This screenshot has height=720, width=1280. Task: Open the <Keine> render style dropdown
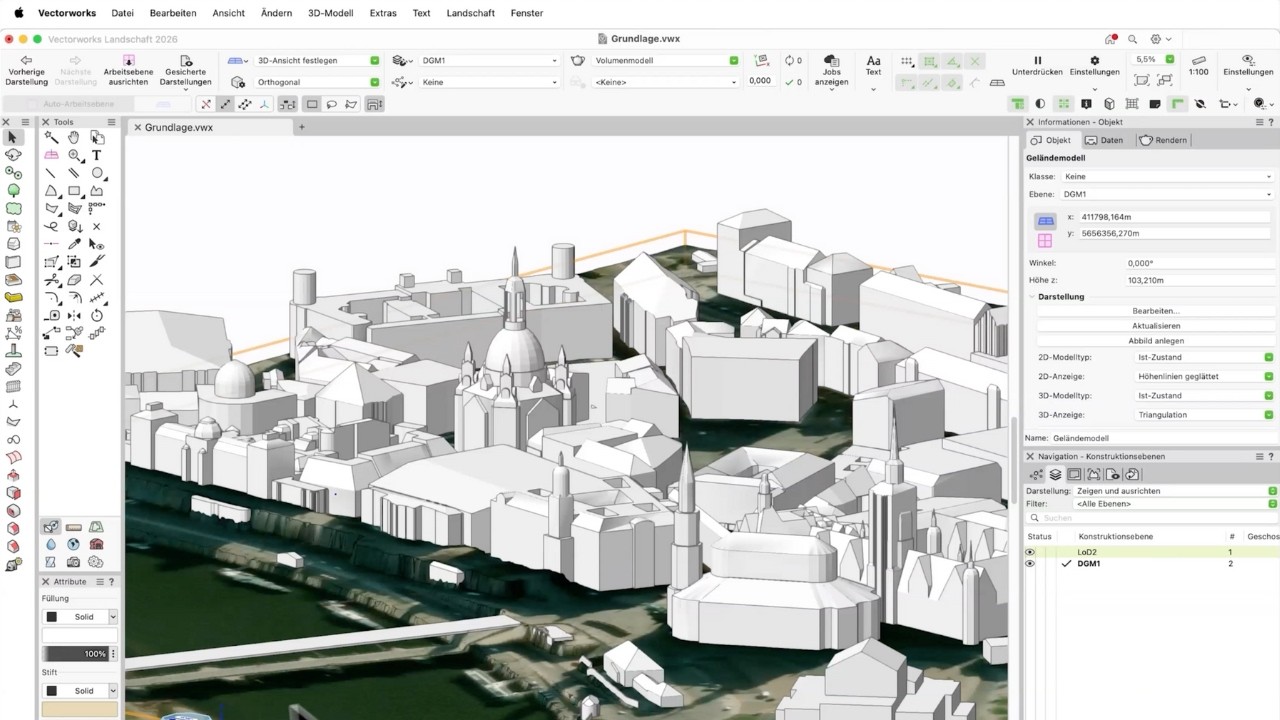(x=665, y=82)
